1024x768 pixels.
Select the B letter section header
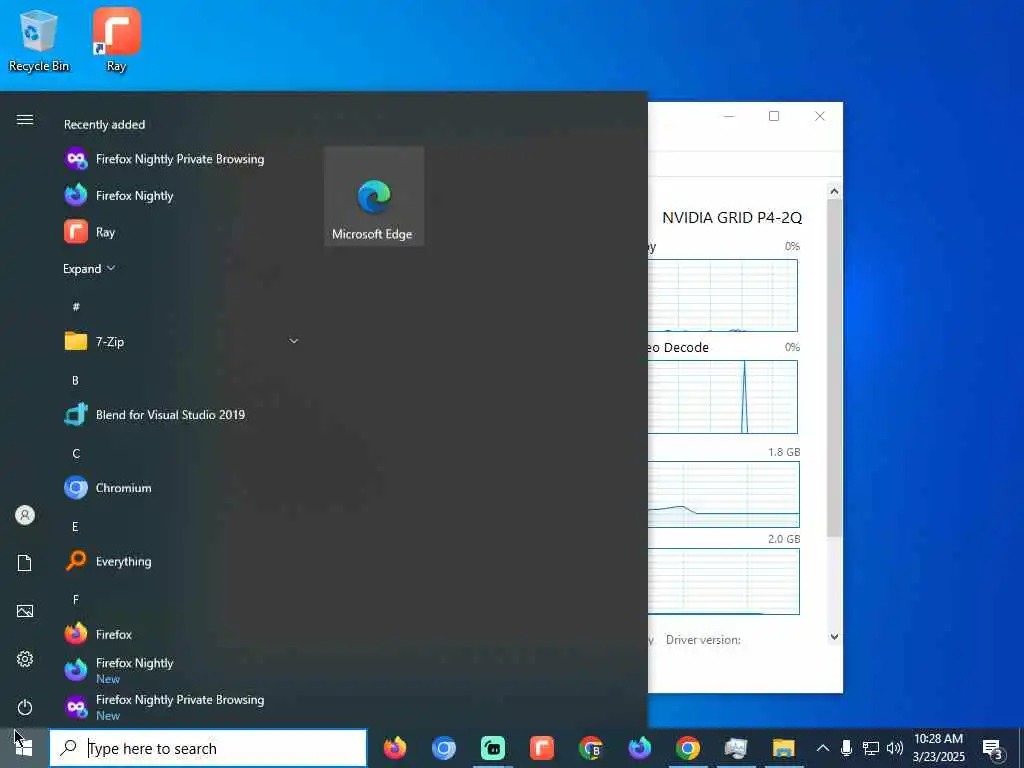(75, 380)
